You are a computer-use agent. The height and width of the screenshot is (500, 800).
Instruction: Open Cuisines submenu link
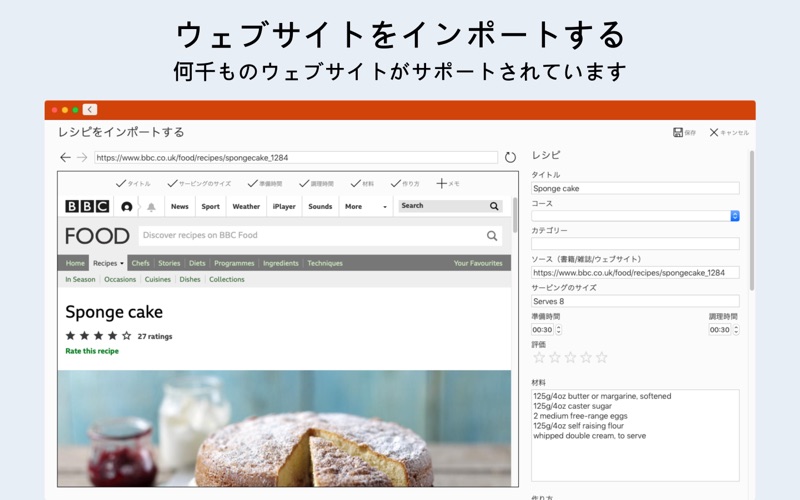158,280
